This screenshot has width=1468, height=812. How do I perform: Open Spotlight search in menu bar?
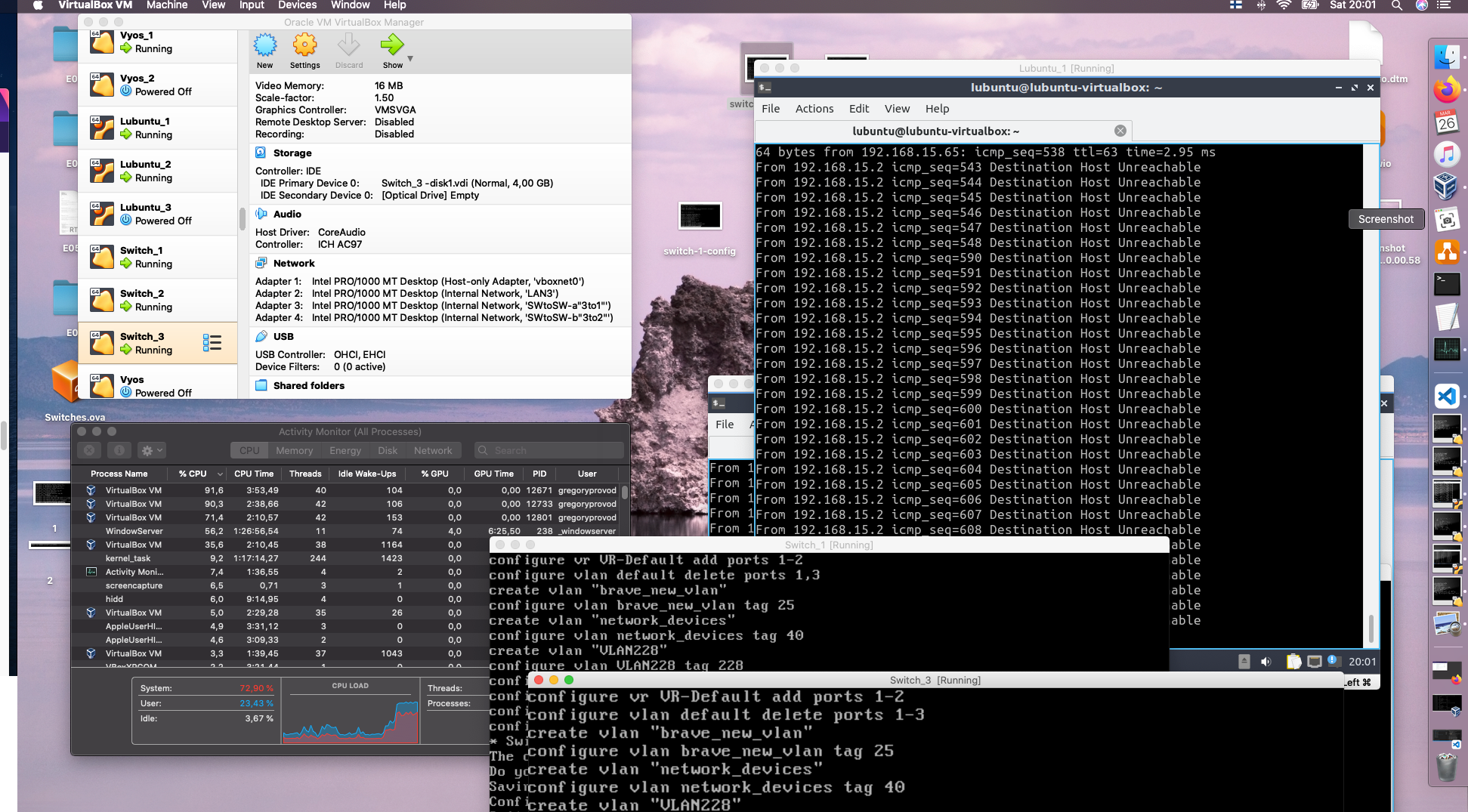tap(1397, 5)
